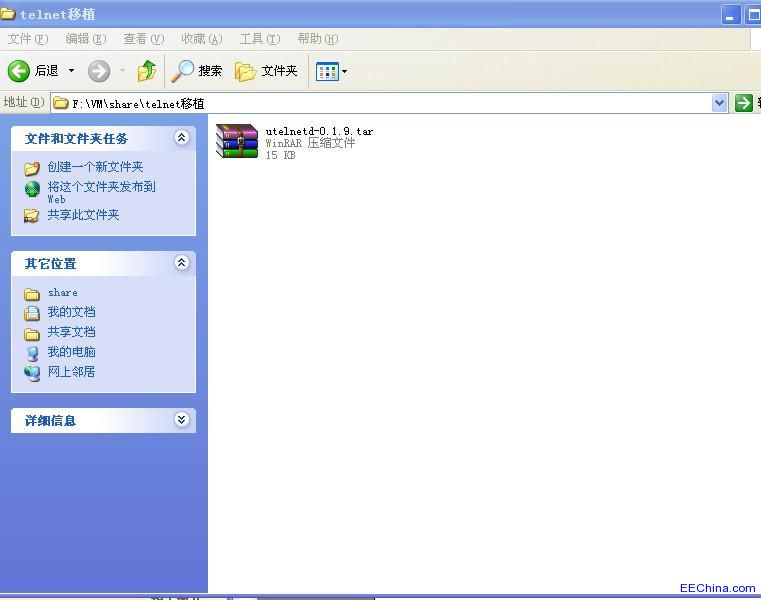Click the Forward arrow icon

point(98,71)
